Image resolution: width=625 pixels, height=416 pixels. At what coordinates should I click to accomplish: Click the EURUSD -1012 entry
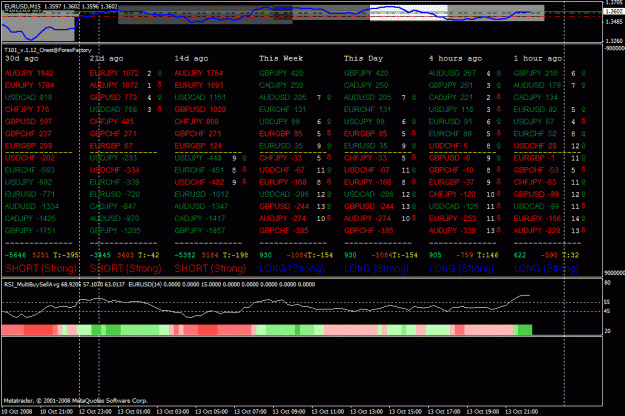point(202,194)
